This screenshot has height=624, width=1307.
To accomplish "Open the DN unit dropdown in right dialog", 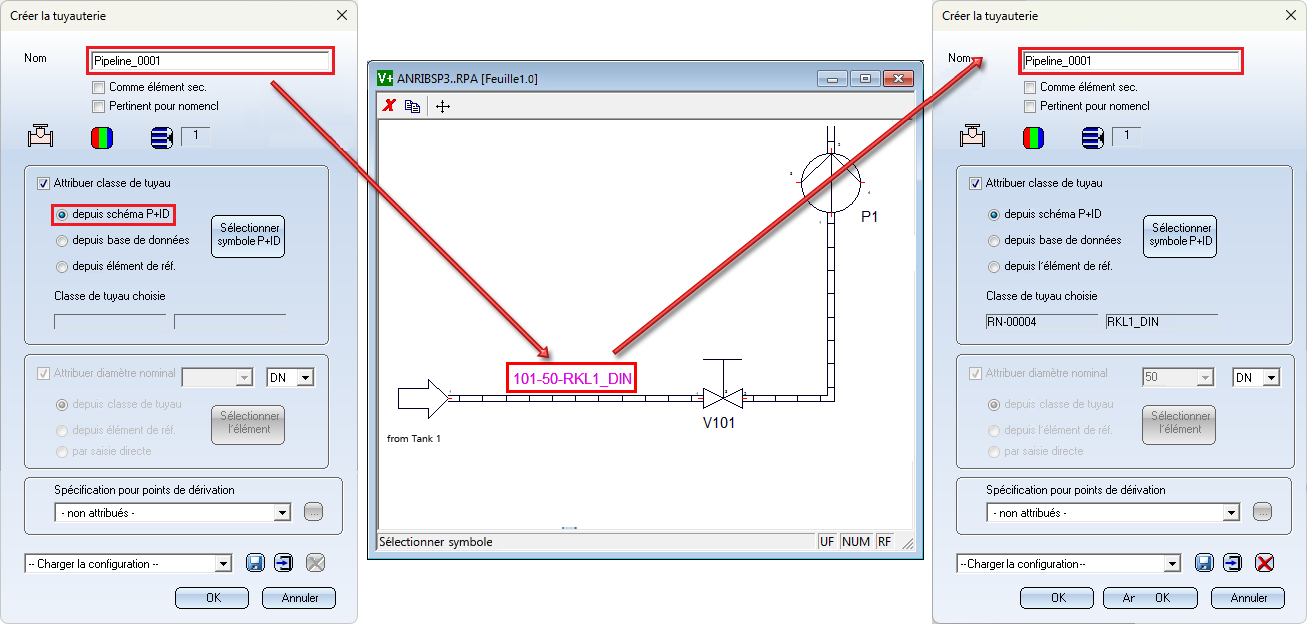I will pos(1271,377).
